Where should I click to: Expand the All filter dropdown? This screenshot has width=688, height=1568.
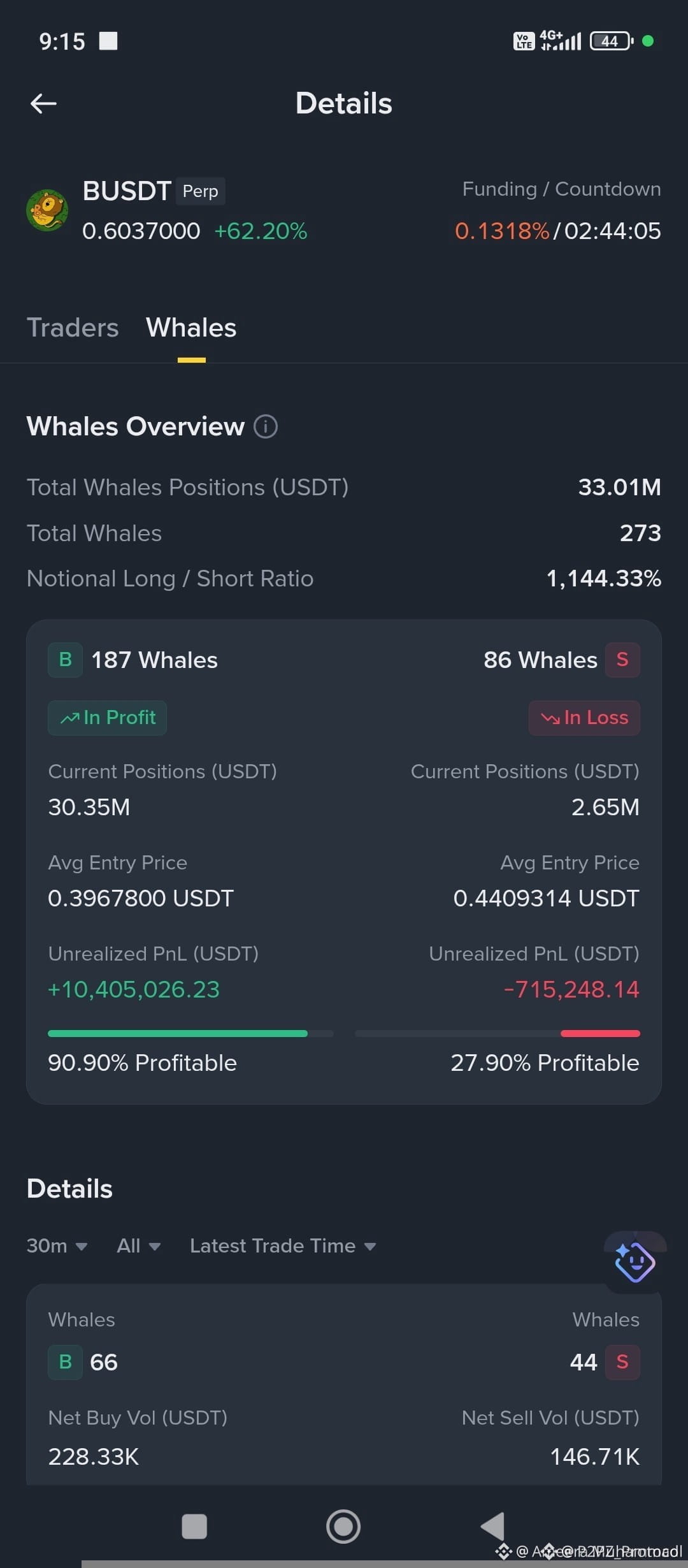(138, 1245)
